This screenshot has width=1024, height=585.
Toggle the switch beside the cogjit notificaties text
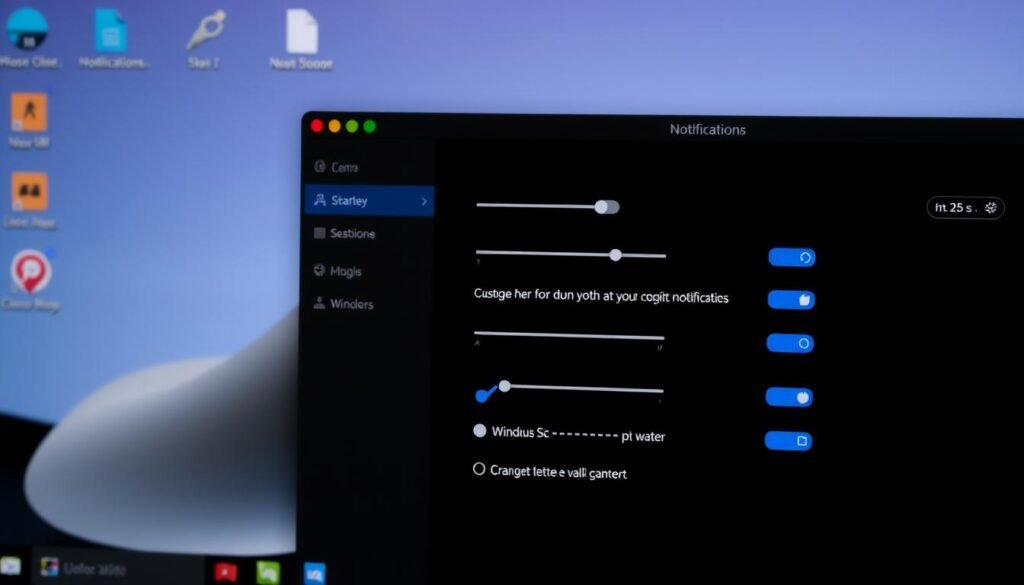791,299
